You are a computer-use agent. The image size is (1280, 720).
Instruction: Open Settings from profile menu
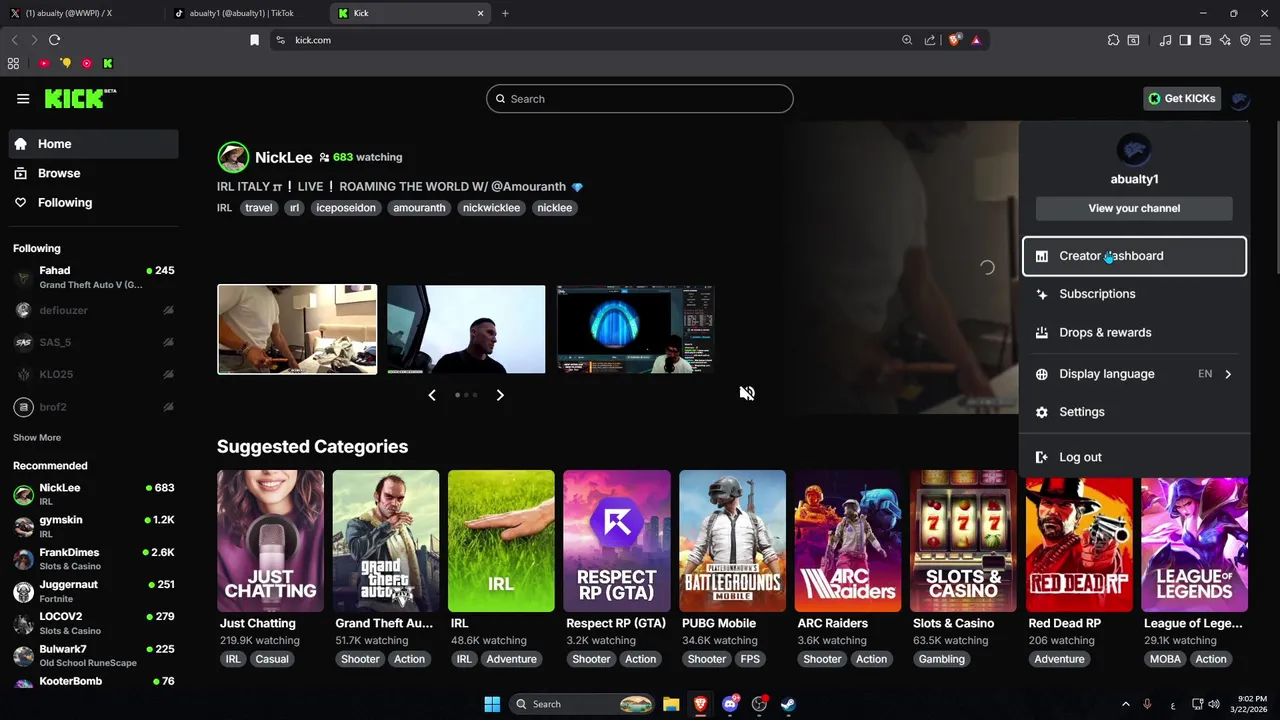click(x=1134, y=412)
